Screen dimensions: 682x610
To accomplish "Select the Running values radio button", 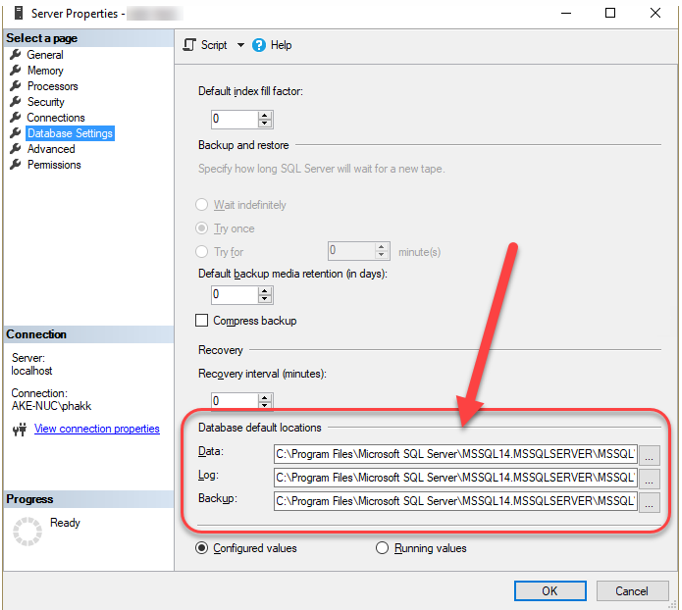I will [x=382, y=548].
